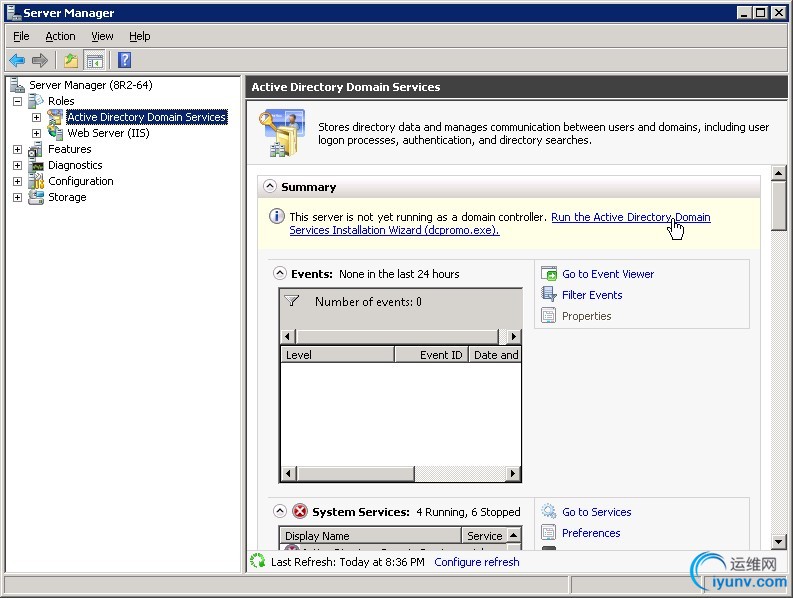Click the Configure refresh link
This screenshot has height=598, width=793.
point(476,562)
